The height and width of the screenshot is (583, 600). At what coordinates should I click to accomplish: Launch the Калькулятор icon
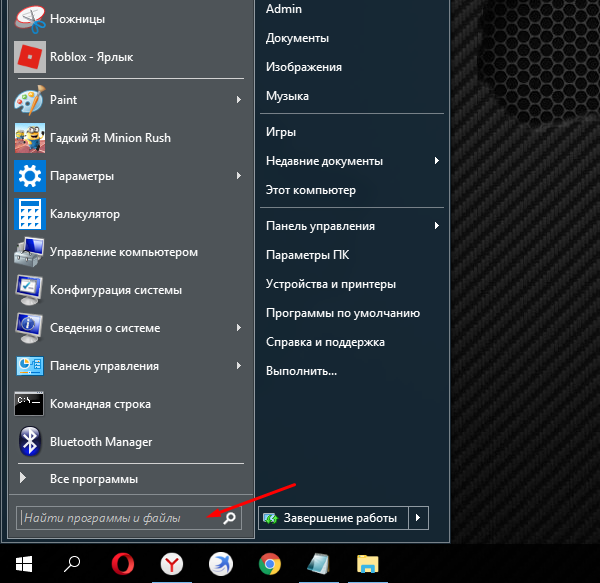(30, 214)
